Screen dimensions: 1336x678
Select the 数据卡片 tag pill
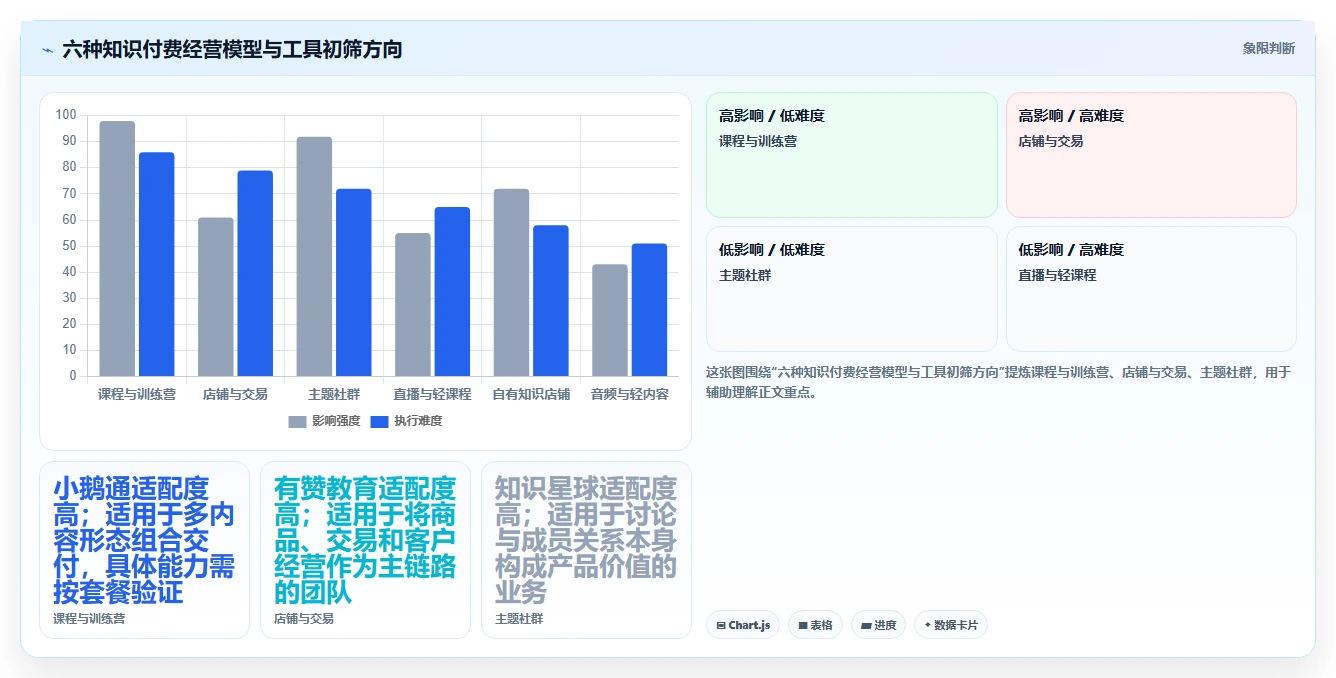(x=951, y=625)
